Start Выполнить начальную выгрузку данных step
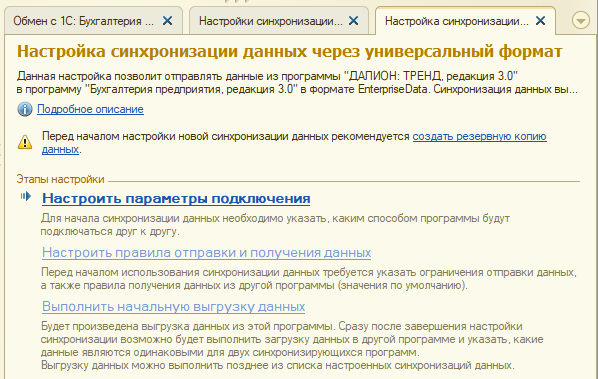598x379 pixels. tap(174, 307)
